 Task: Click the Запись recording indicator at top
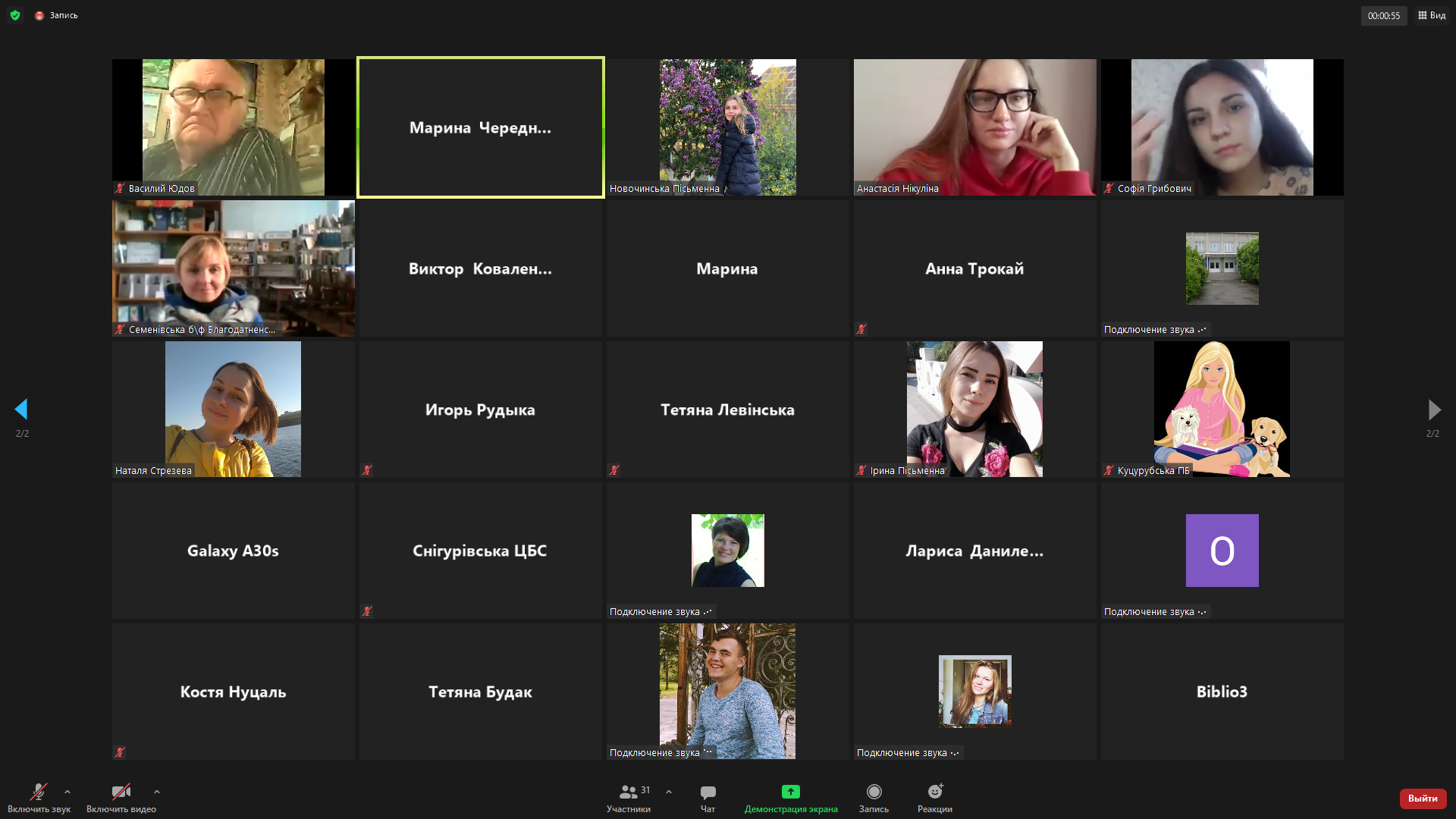57,15
